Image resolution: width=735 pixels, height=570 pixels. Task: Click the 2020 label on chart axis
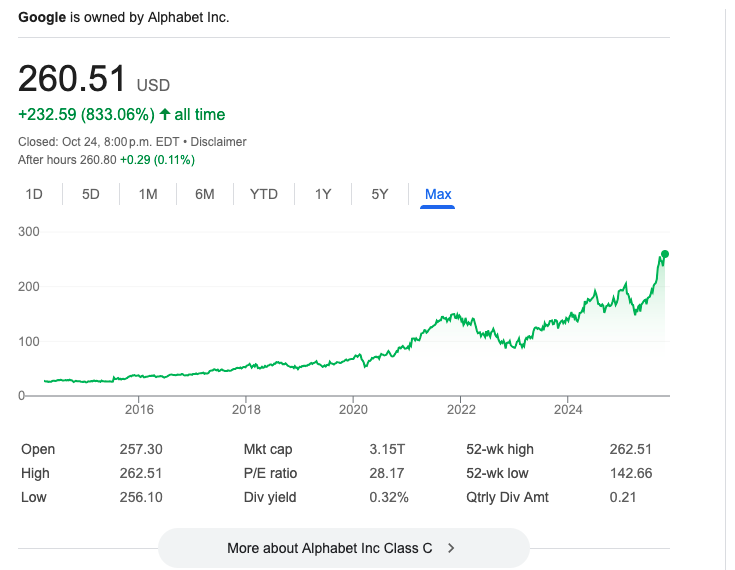(x=353, y=409)
